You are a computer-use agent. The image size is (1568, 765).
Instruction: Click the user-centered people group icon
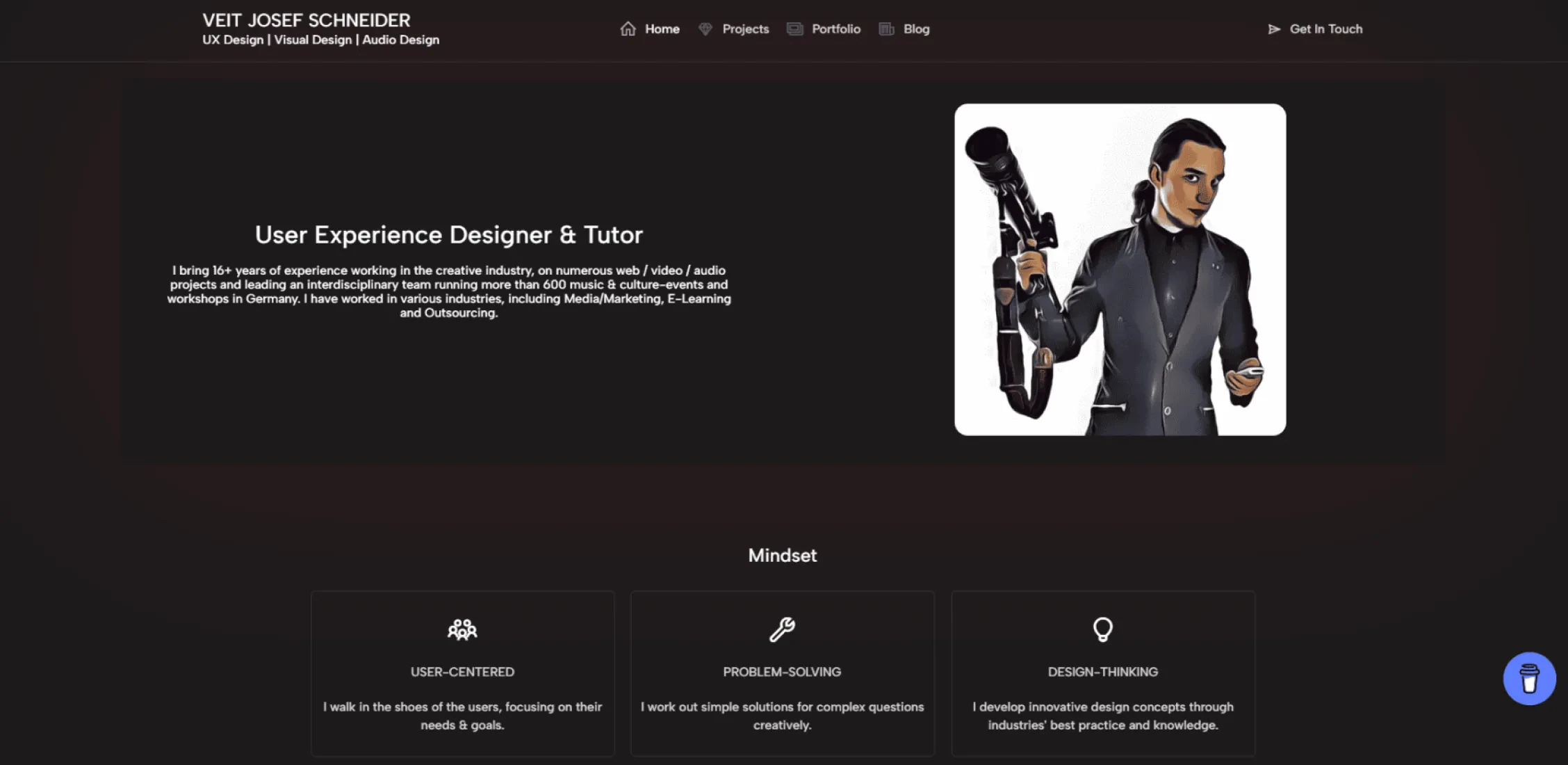pos(462,629)
